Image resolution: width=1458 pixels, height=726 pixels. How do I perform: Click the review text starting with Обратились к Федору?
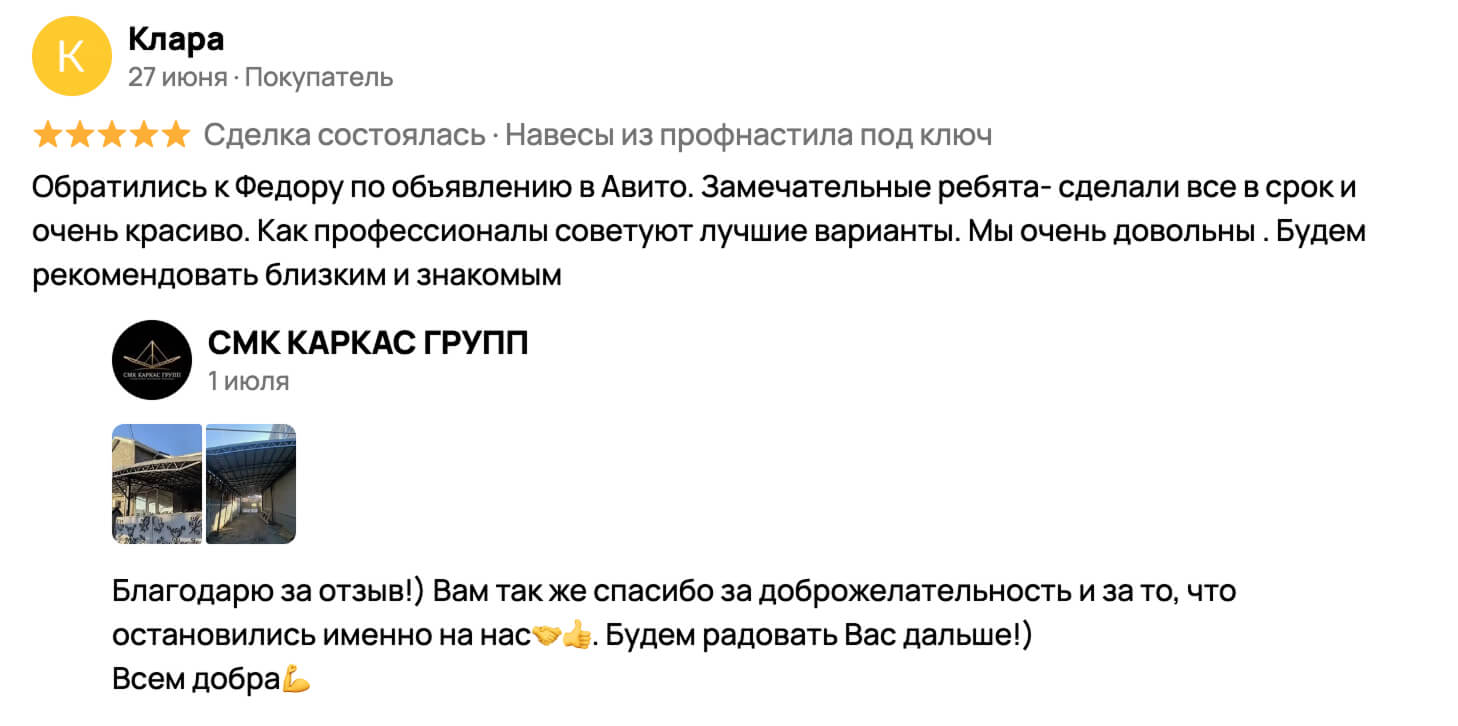coord(700,232)
